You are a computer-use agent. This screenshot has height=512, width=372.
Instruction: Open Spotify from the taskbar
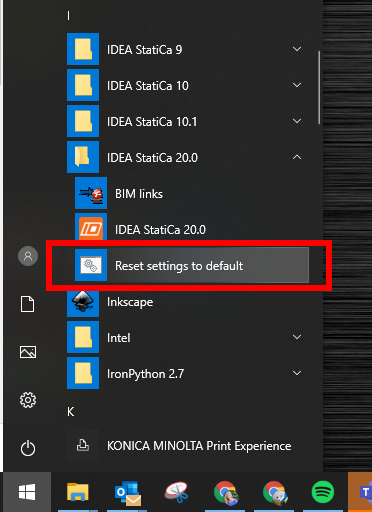click(x=323, y=492)
